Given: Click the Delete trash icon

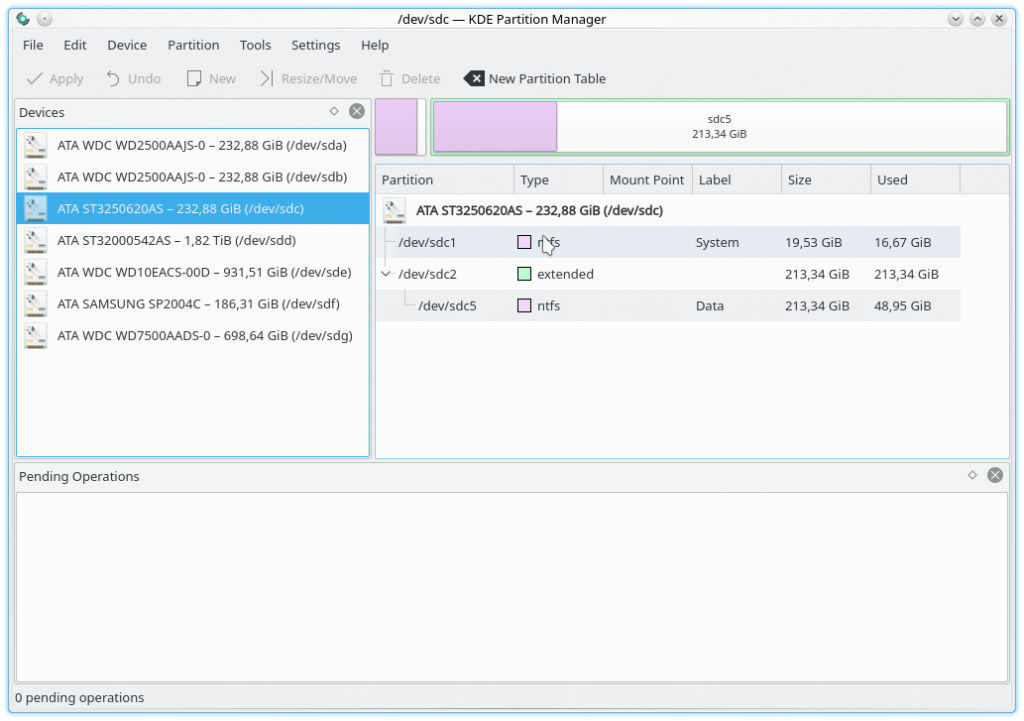Looking at the screenshot, I should 387,79.
